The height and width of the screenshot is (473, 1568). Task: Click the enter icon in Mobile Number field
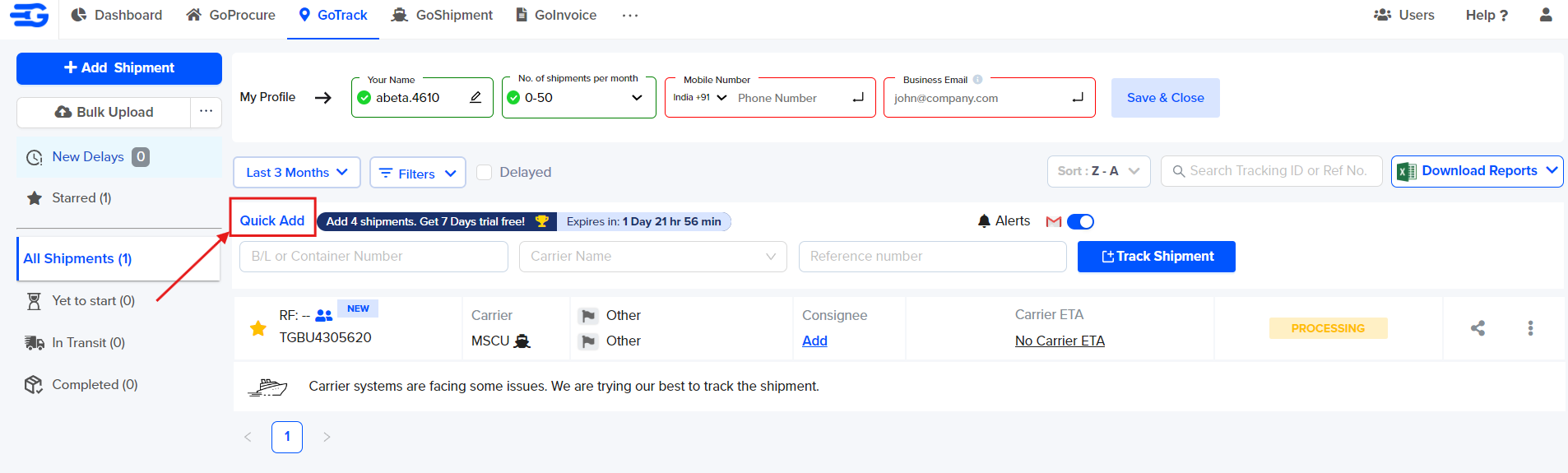pos(858,97)
